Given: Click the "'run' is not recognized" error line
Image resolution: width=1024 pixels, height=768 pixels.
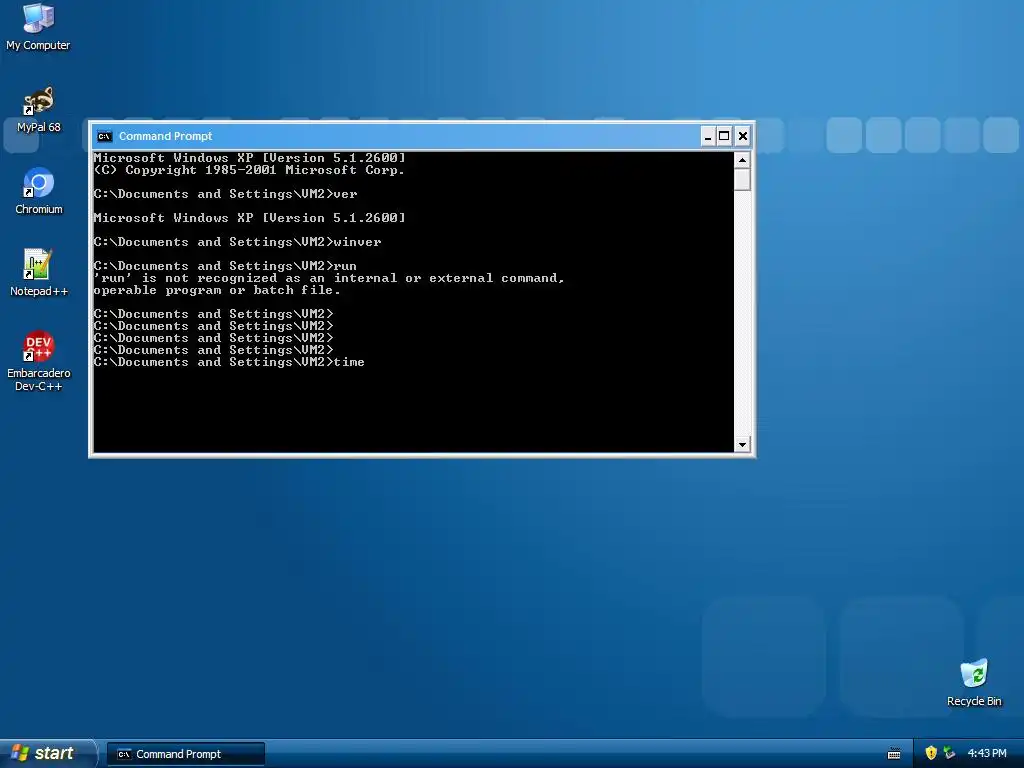Looking at the screenshot, I should click(x=328, y=278).
